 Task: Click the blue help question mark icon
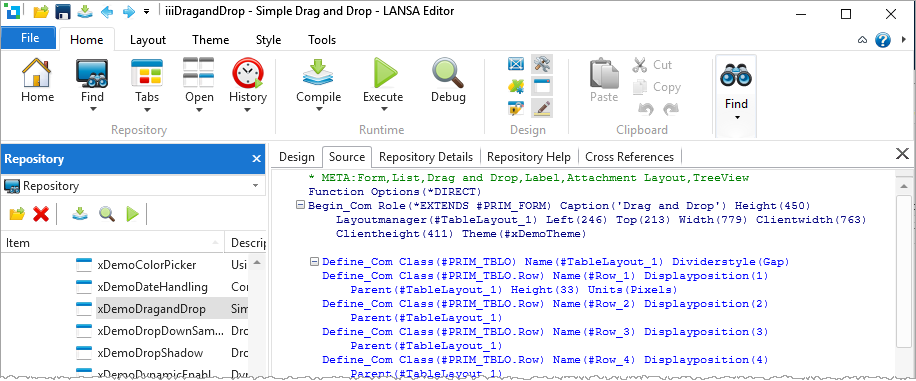pyautogui.click(x=883, y=40)
